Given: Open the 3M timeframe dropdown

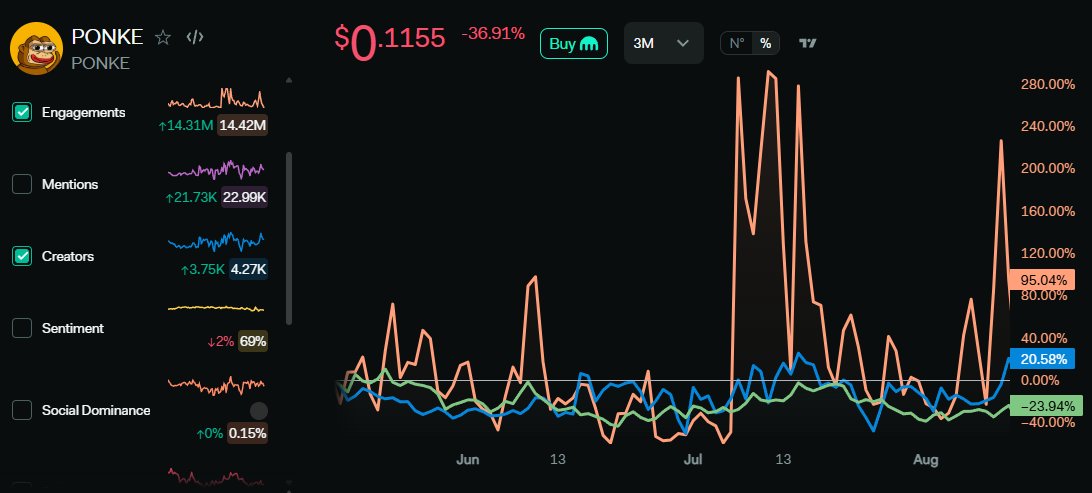Looking at the screenshot, I should coord(664,43).
